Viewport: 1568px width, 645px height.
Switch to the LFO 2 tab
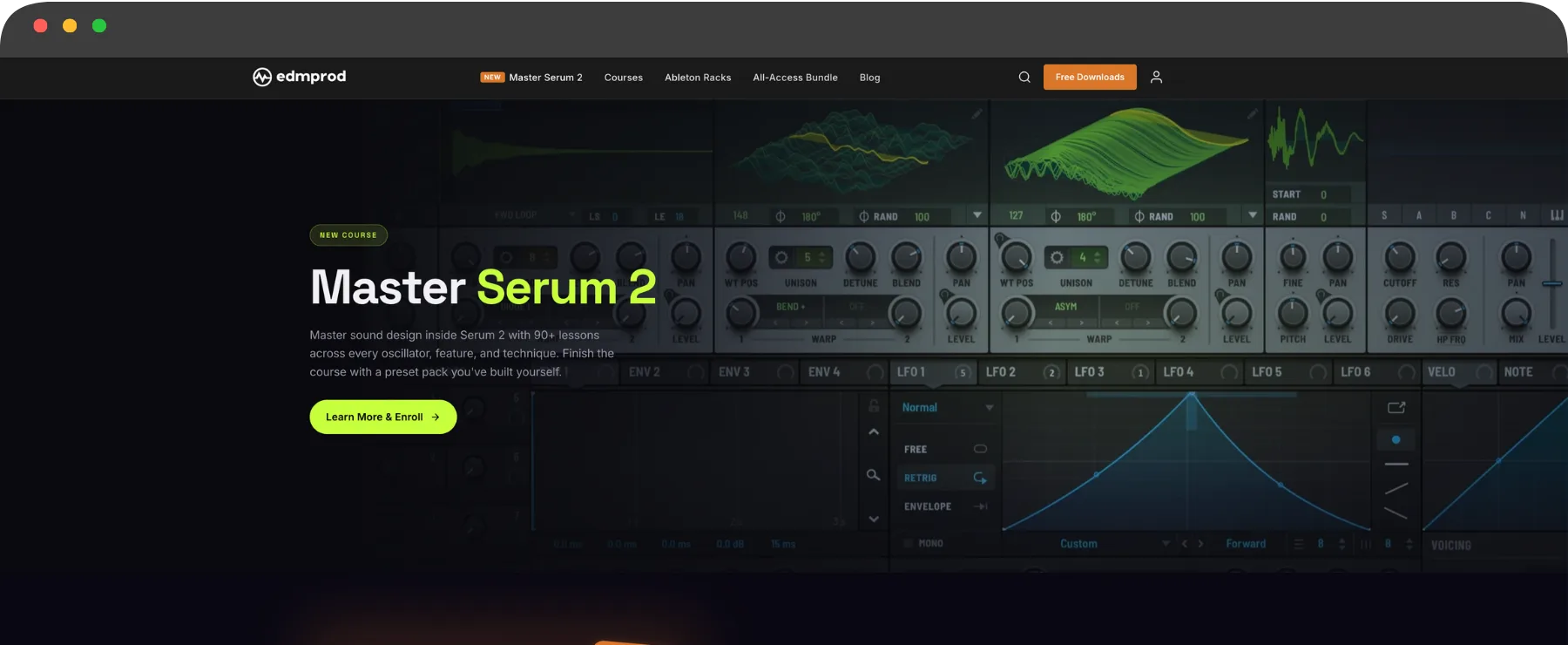coord(1021,372)
